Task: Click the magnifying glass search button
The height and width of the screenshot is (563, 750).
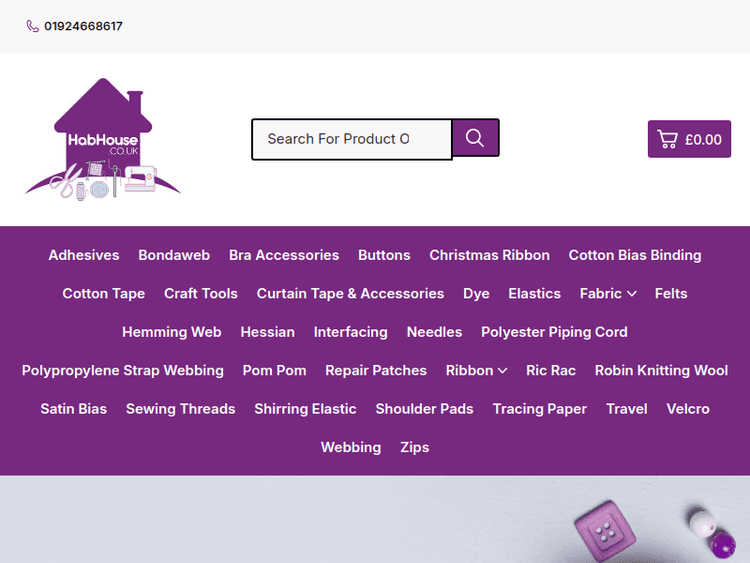Action: point(475,138)
